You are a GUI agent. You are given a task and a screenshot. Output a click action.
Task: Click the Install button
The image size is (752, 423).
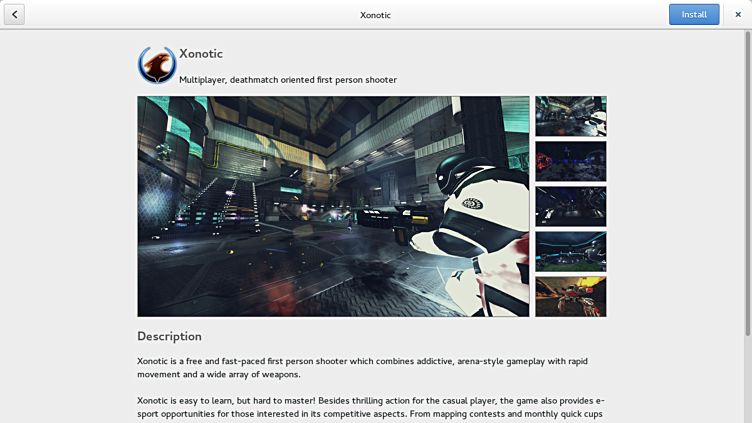click(x=693, y=14)
